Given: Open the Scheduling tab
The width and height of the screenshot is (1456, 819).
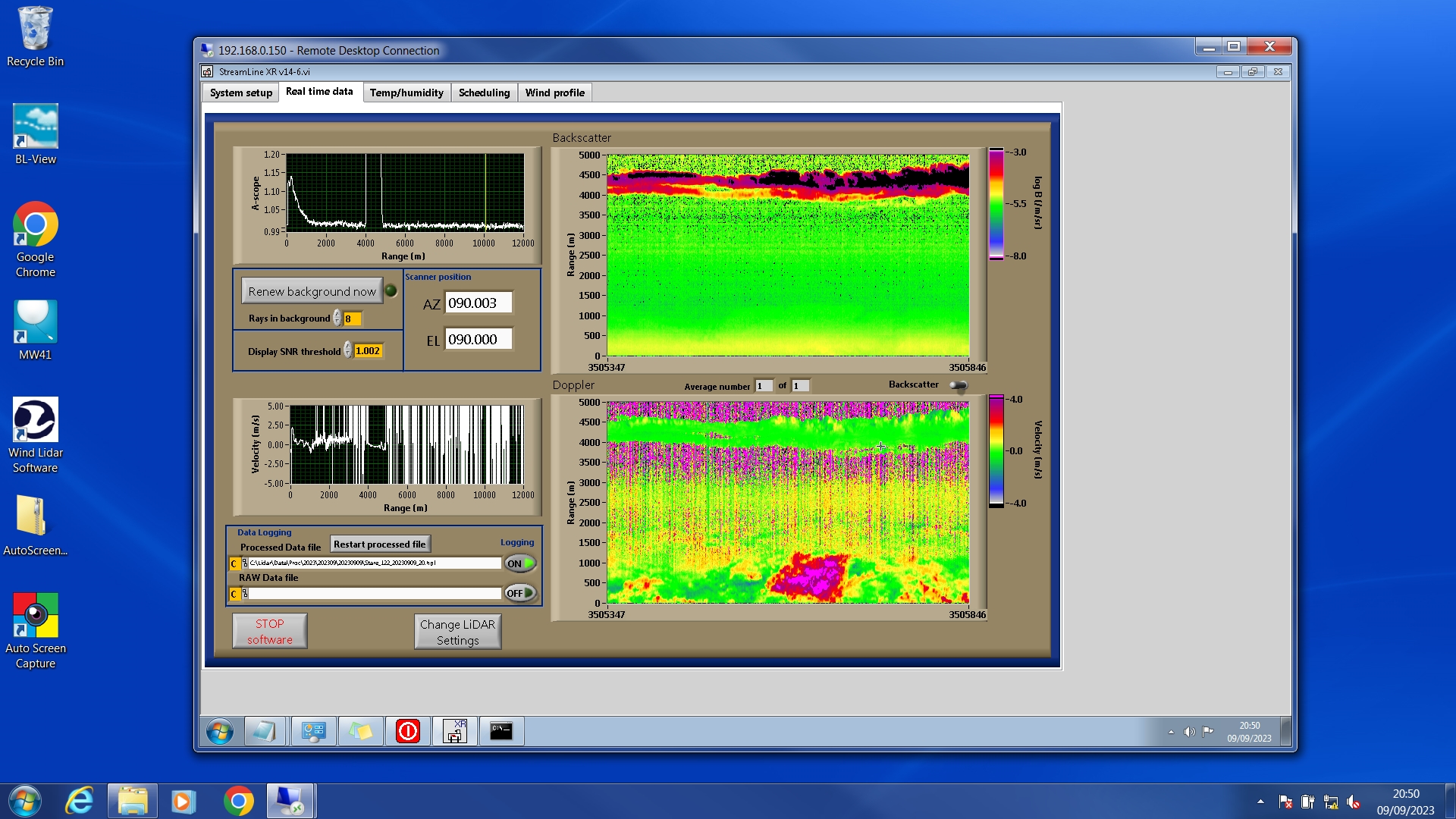Looking at the screenshot, I should 484,93.
